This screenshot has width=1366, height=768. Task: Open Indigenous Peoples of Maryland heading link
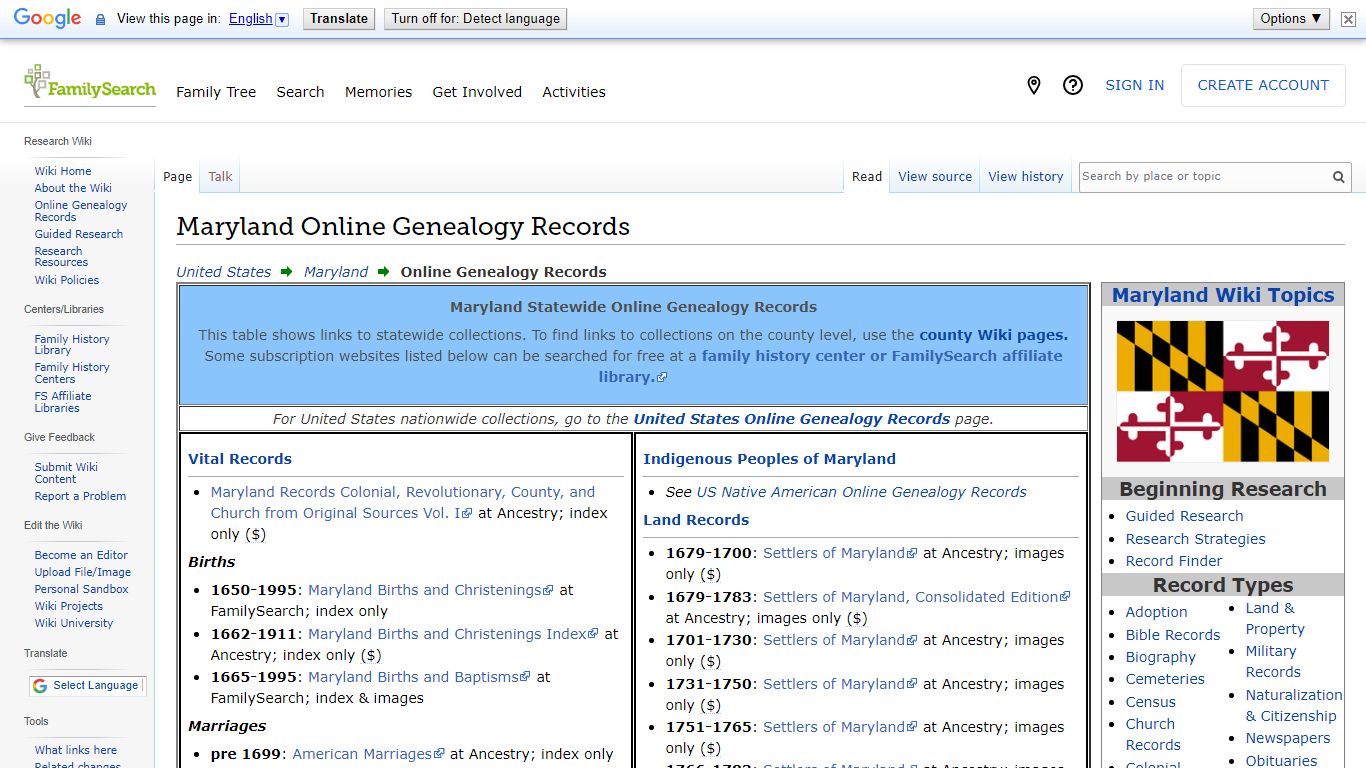point(769,459)
